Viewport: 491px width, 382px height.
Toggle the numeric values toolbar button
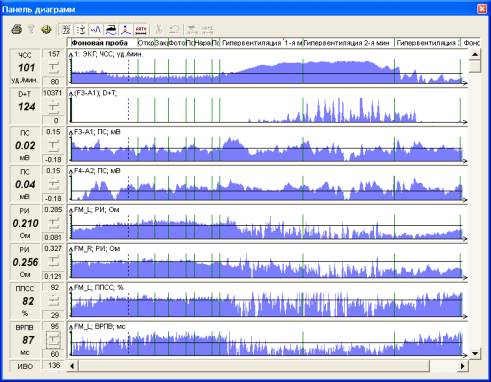(x=66, y=30)
